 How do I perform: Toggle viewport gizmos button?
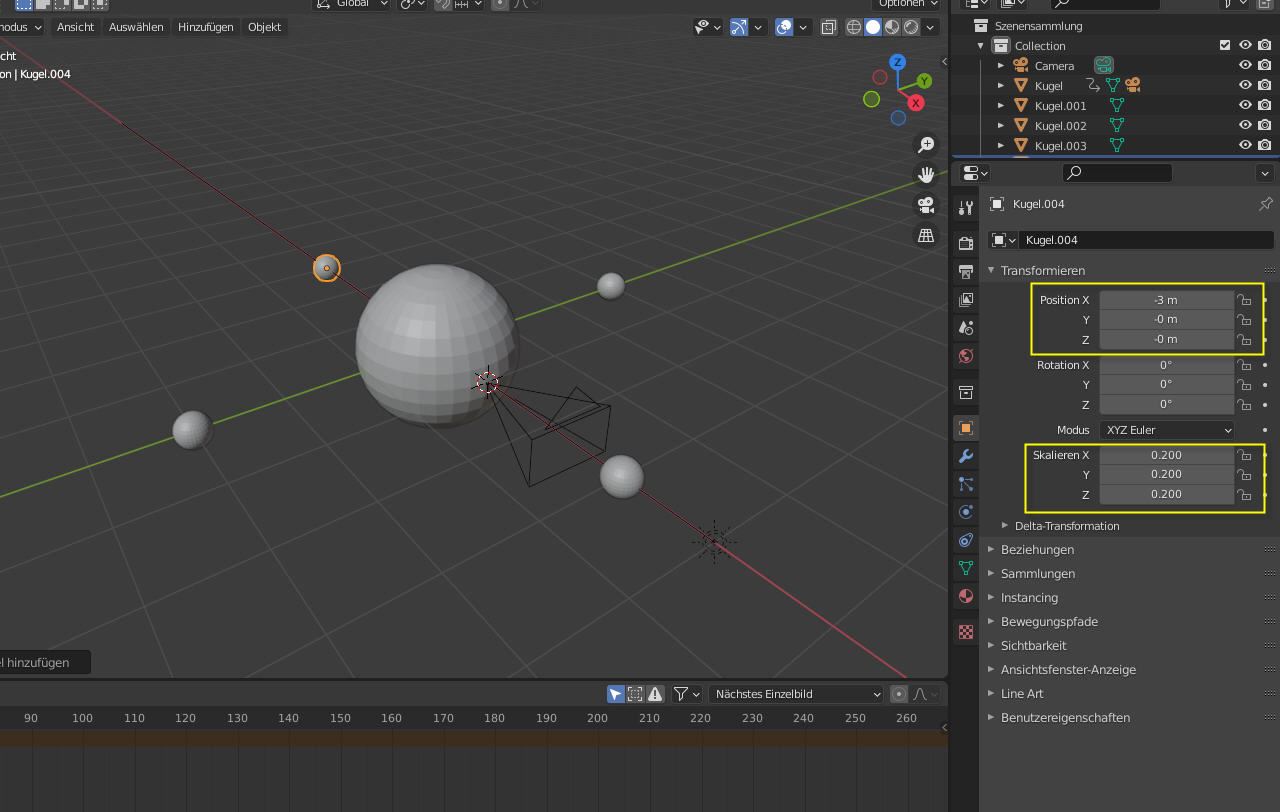(739, 27)
